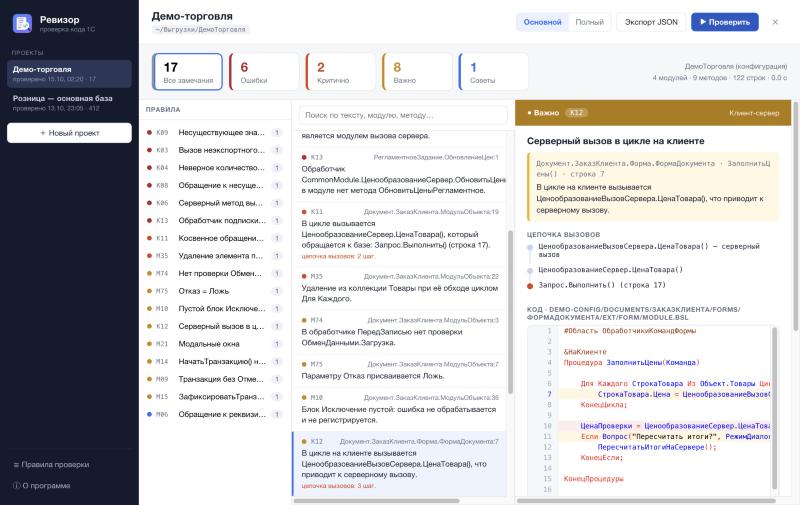The image size is (800, 505).
Task: Select rule K09 Несуществующее зна...
Action: 214,133
